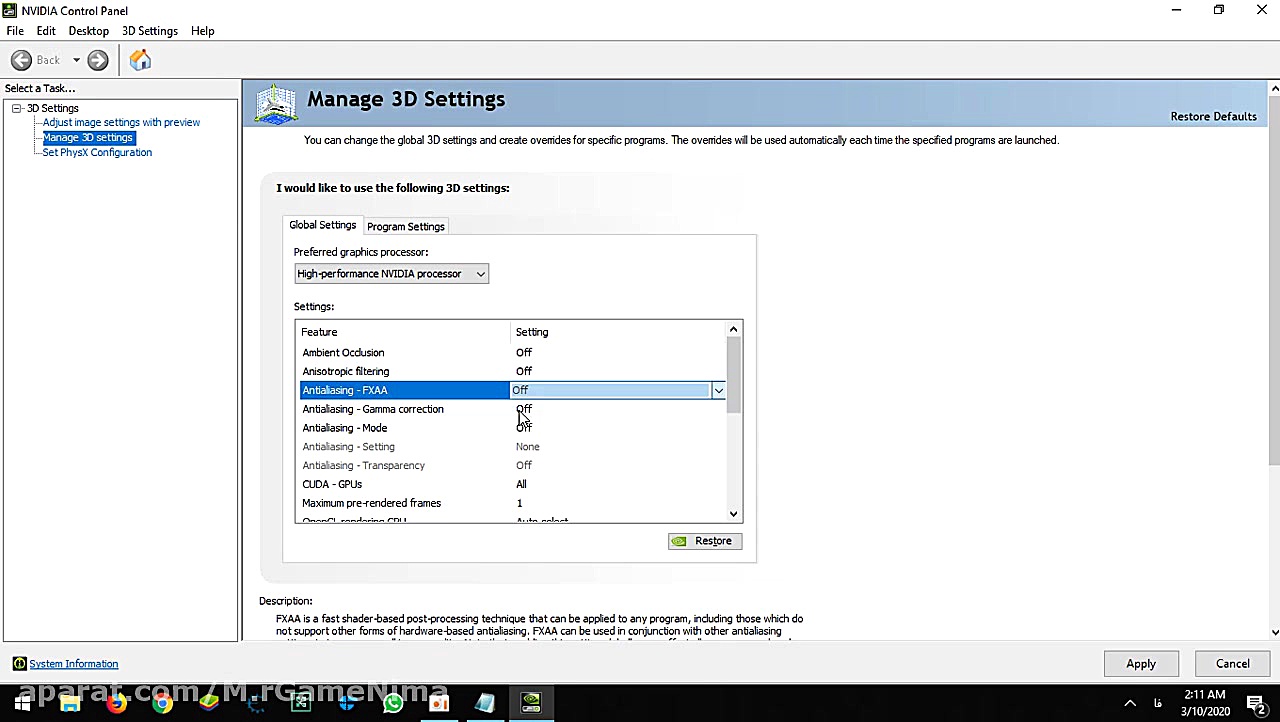Open the 3D Settings menu

pyautogui.click(x=150, y=31)
